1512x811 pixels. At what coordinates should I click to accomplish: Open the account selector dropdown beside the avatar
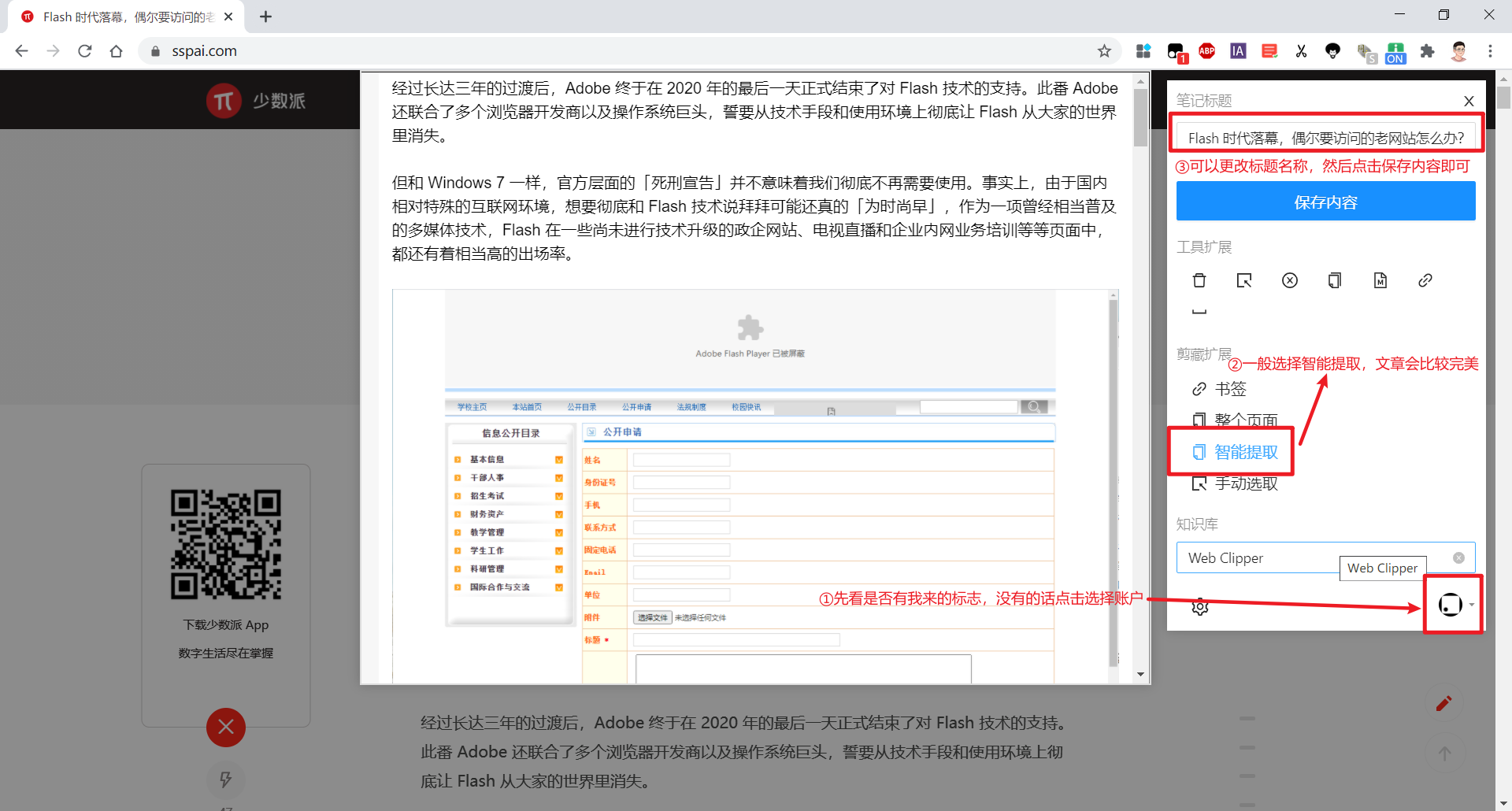click(1471, 605)
